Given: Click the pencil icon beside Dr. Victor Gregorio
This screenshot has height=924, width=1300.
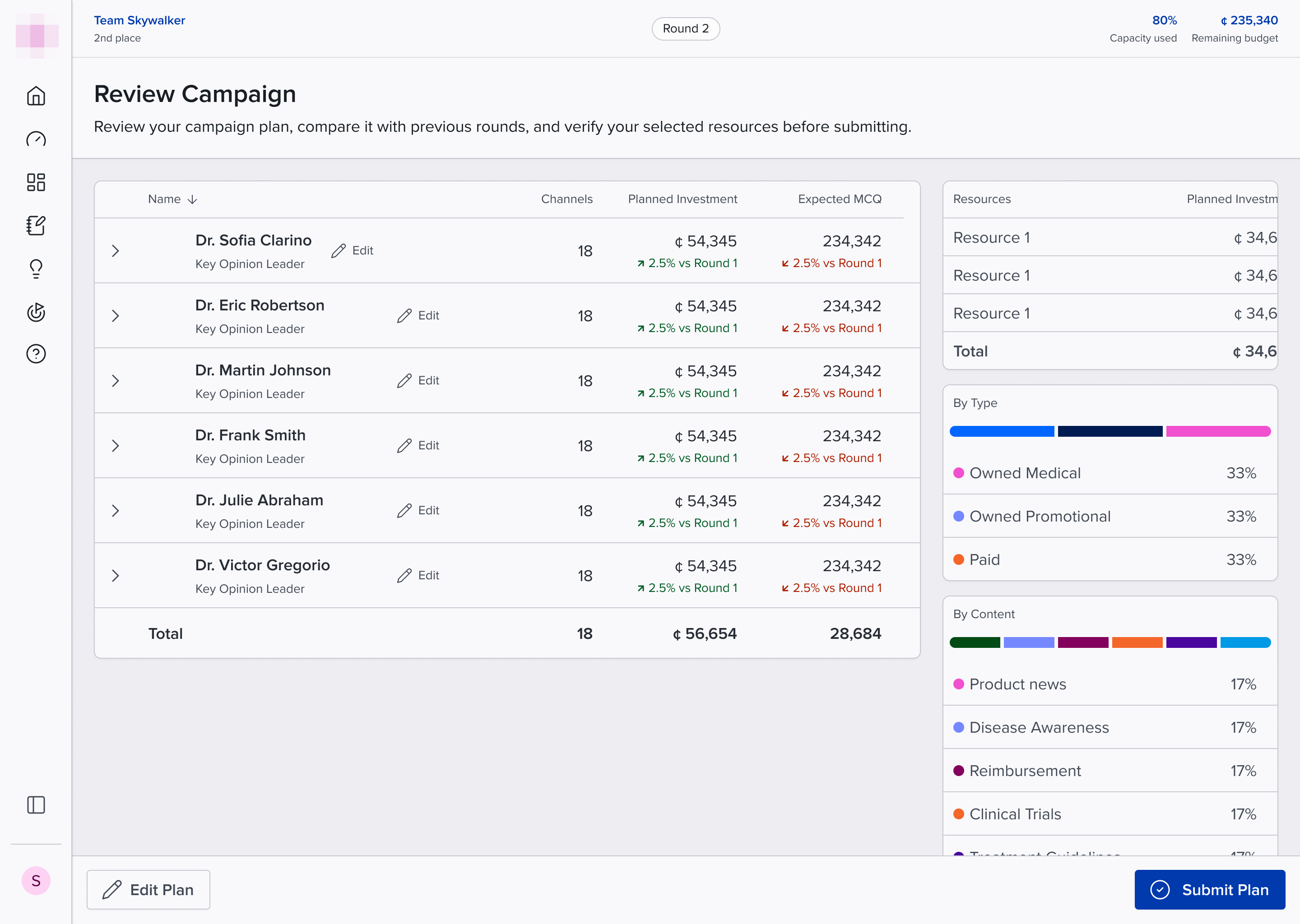Looking at the screenshot, I should click(x=404, y=575).
